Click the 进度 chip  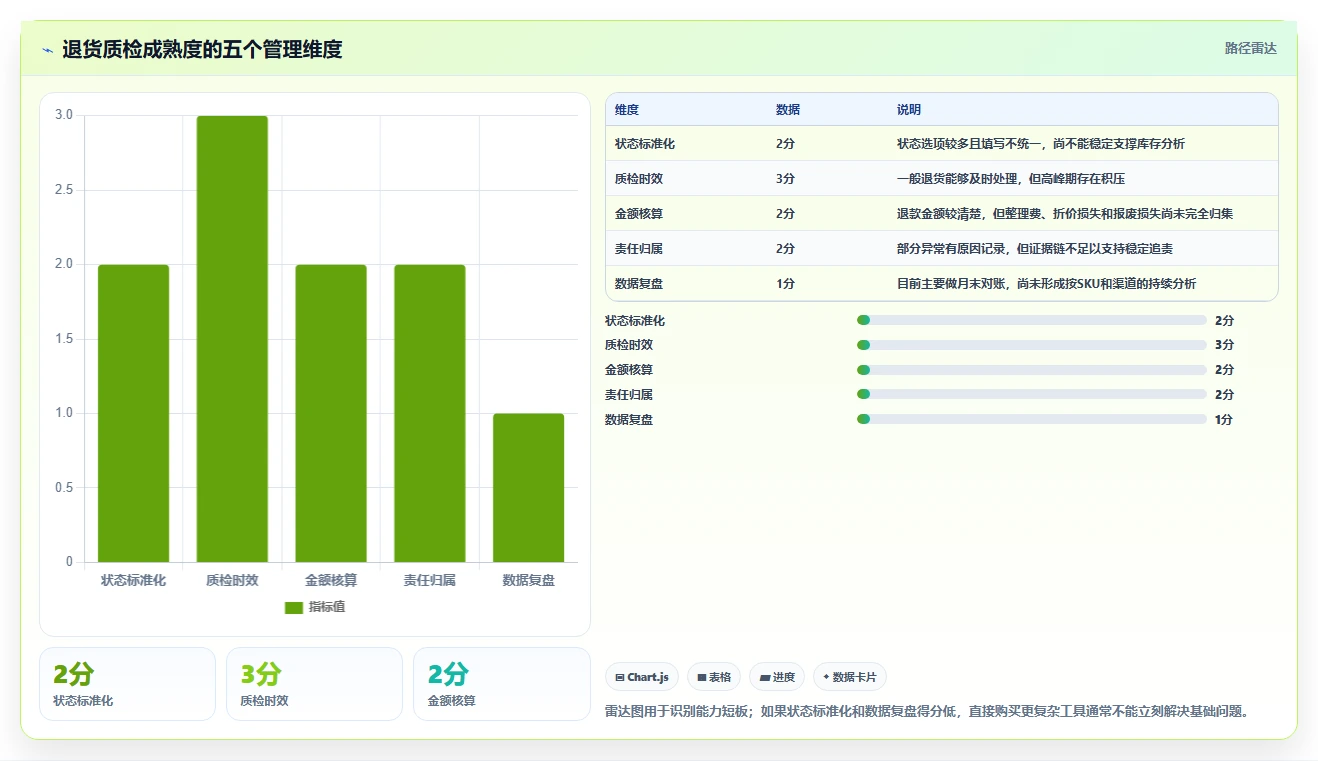pyautogui.click(x=777, y=677)
